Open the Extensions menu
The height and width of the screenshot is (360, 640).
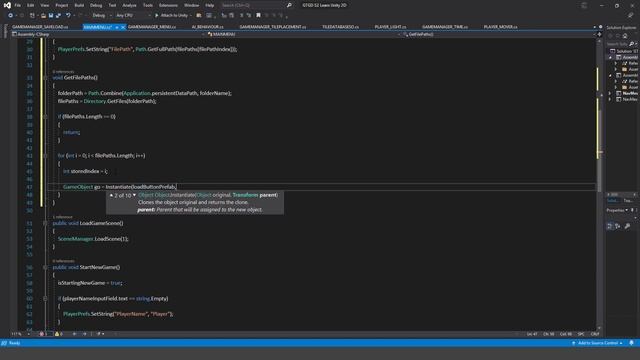click(168, 5)
